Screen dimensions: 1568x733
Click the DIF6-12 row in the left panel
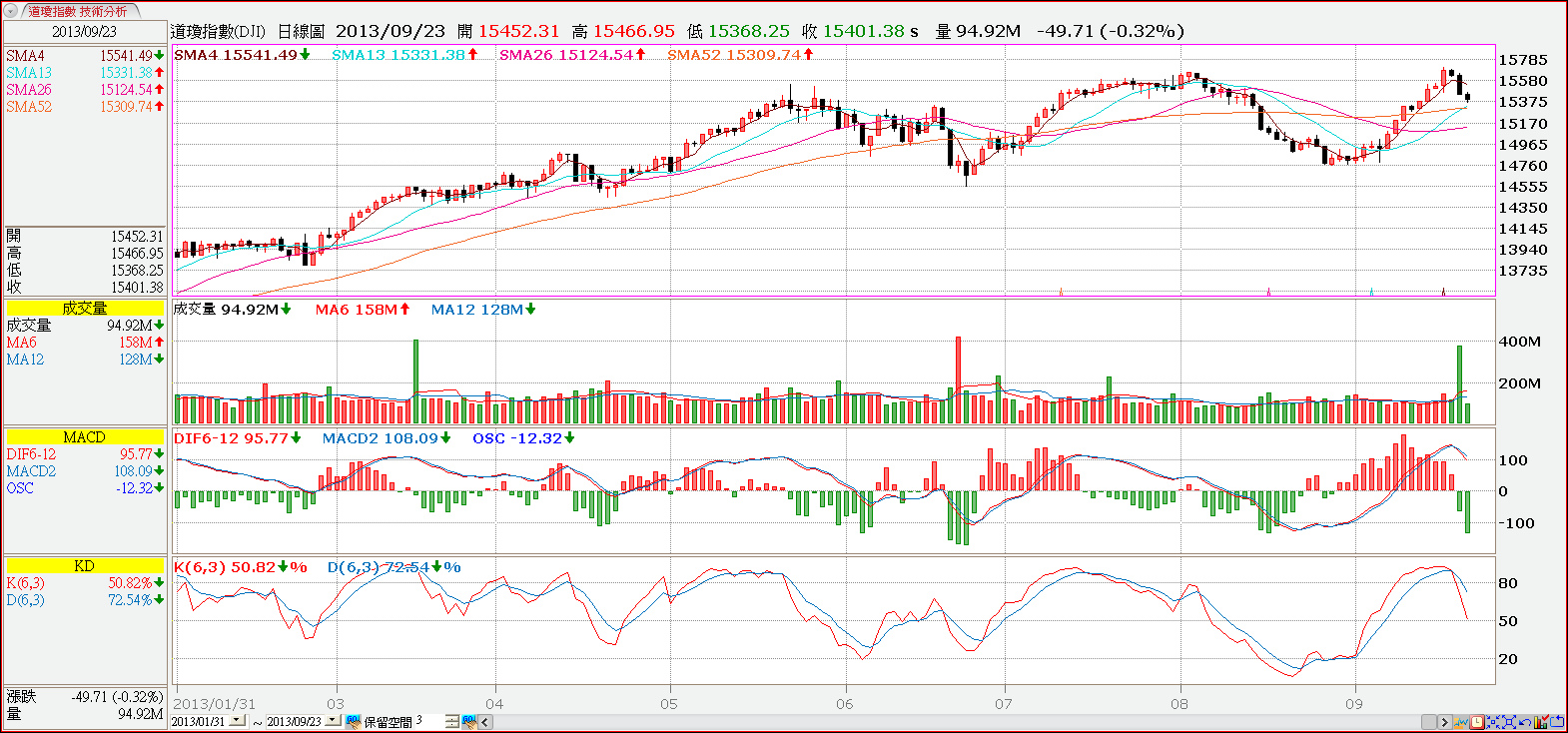click(x=84, y=454)
